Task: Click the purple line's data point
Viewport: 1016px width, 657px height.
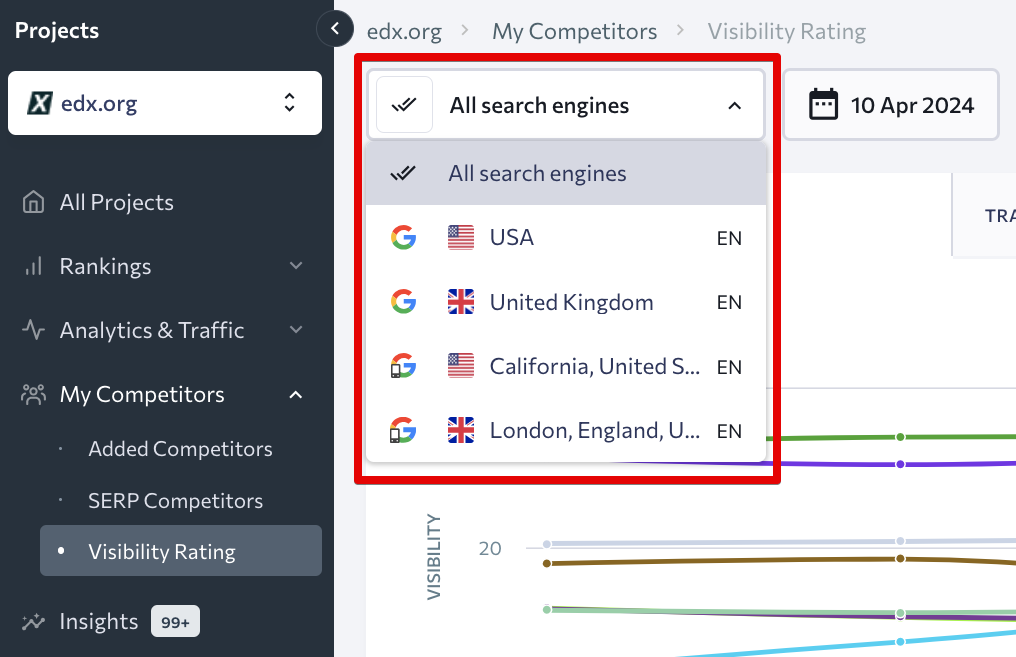Action: point(900,464)
